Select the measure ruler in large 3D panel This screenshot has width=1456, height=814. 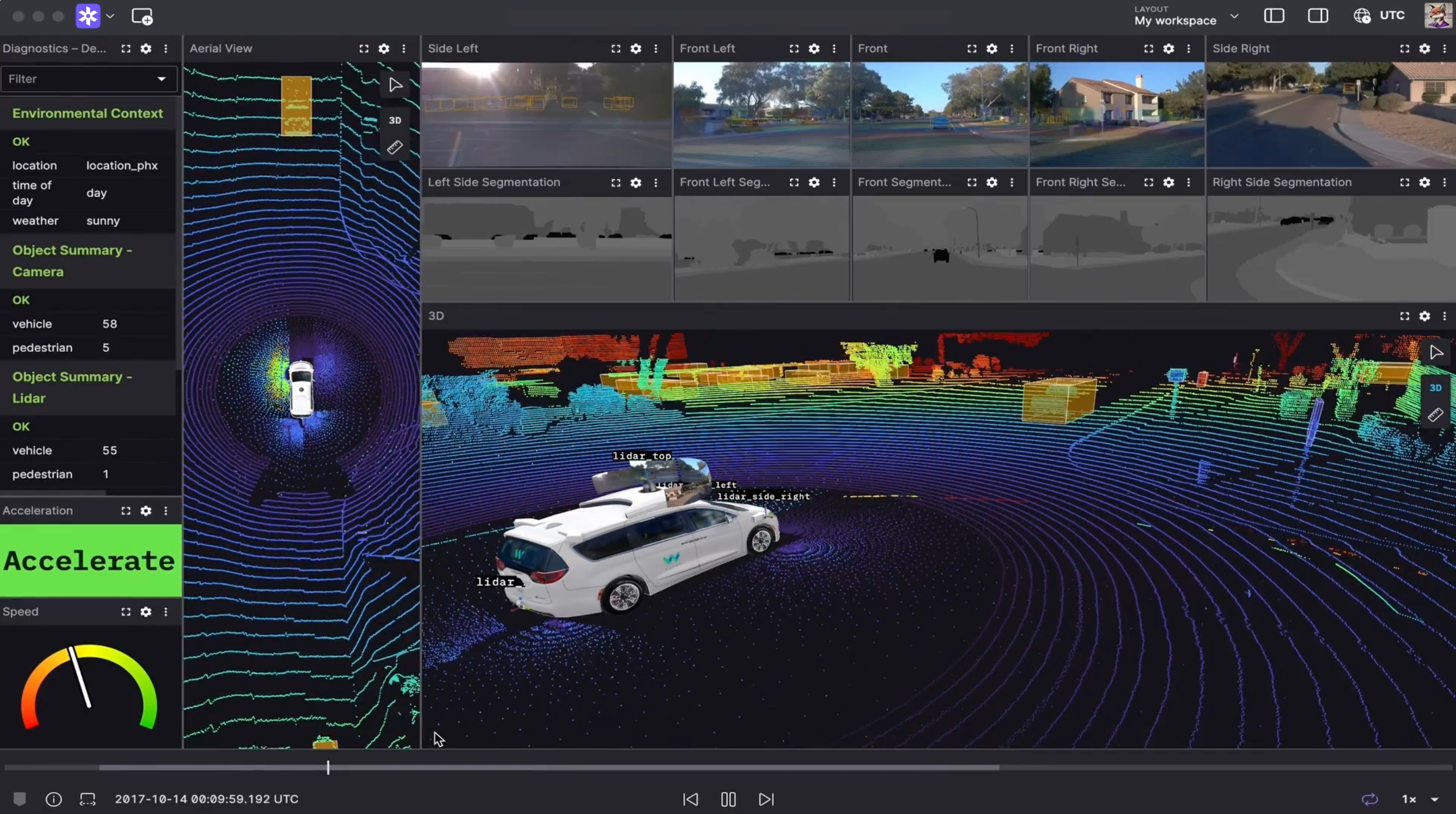pyautogui.click(x=1436, y=415)
